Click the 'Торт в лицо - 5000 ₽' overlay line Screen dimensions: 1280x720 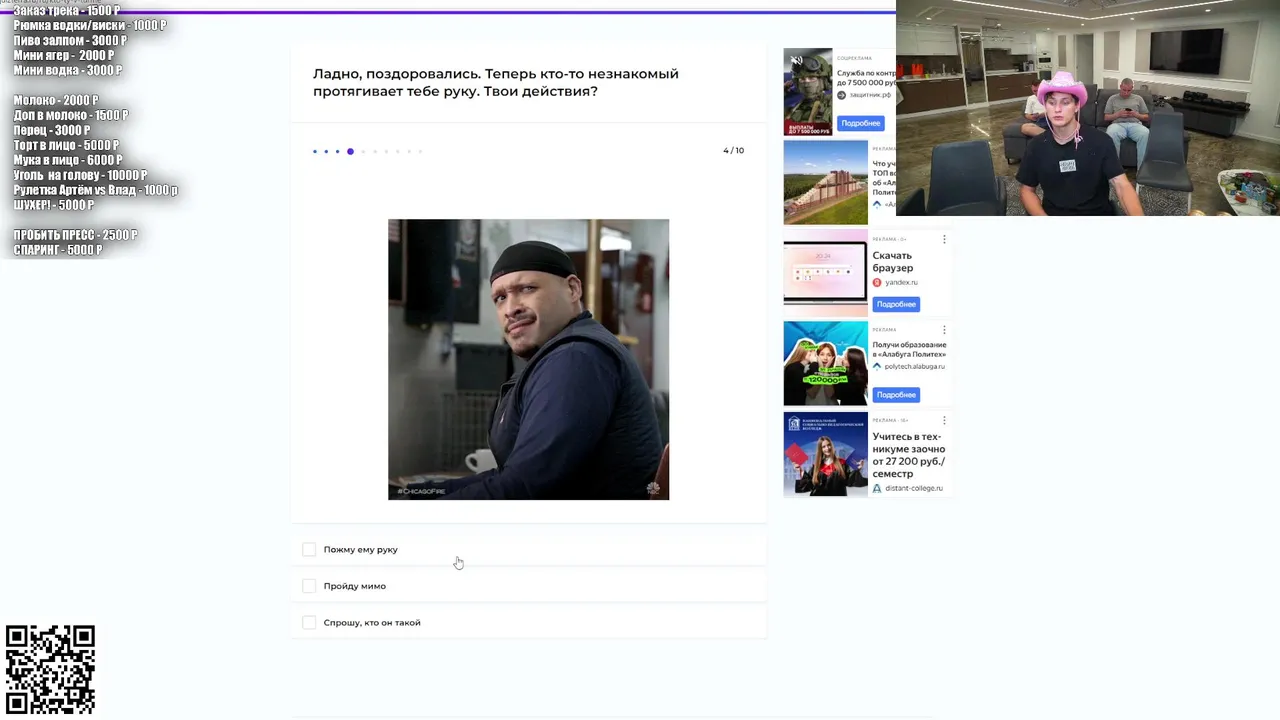66,145
